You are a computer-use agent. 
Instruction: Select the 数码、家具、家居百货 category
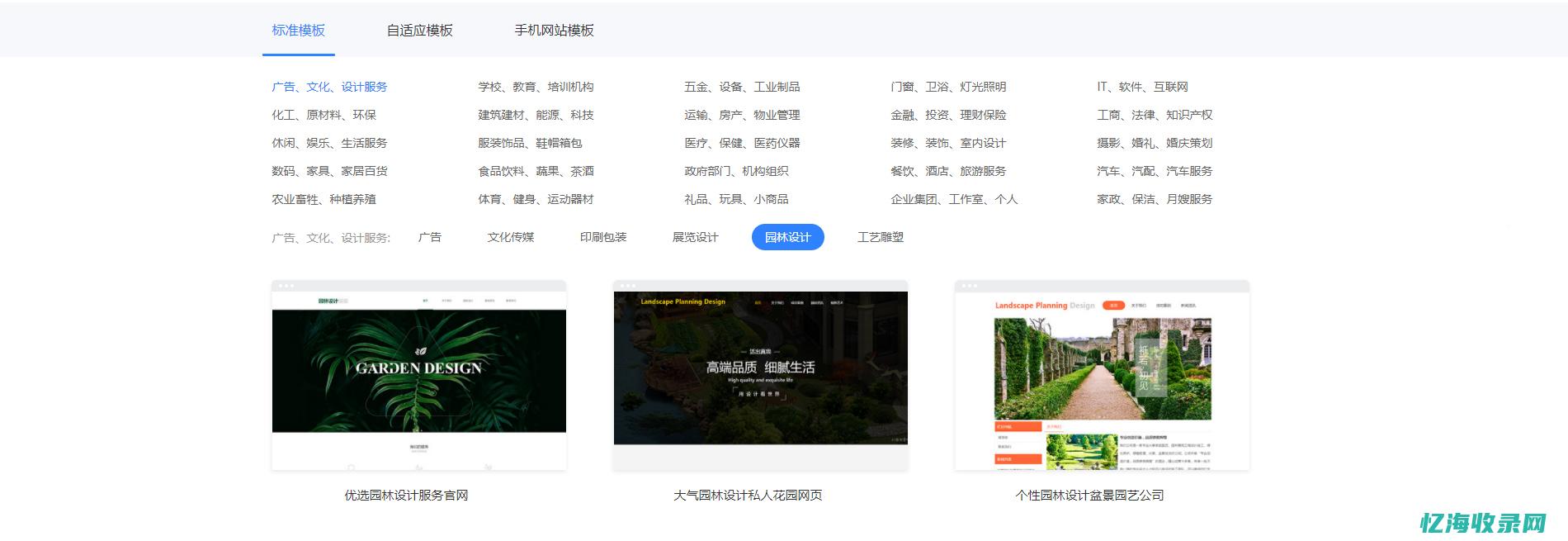[x=329, y=171]
